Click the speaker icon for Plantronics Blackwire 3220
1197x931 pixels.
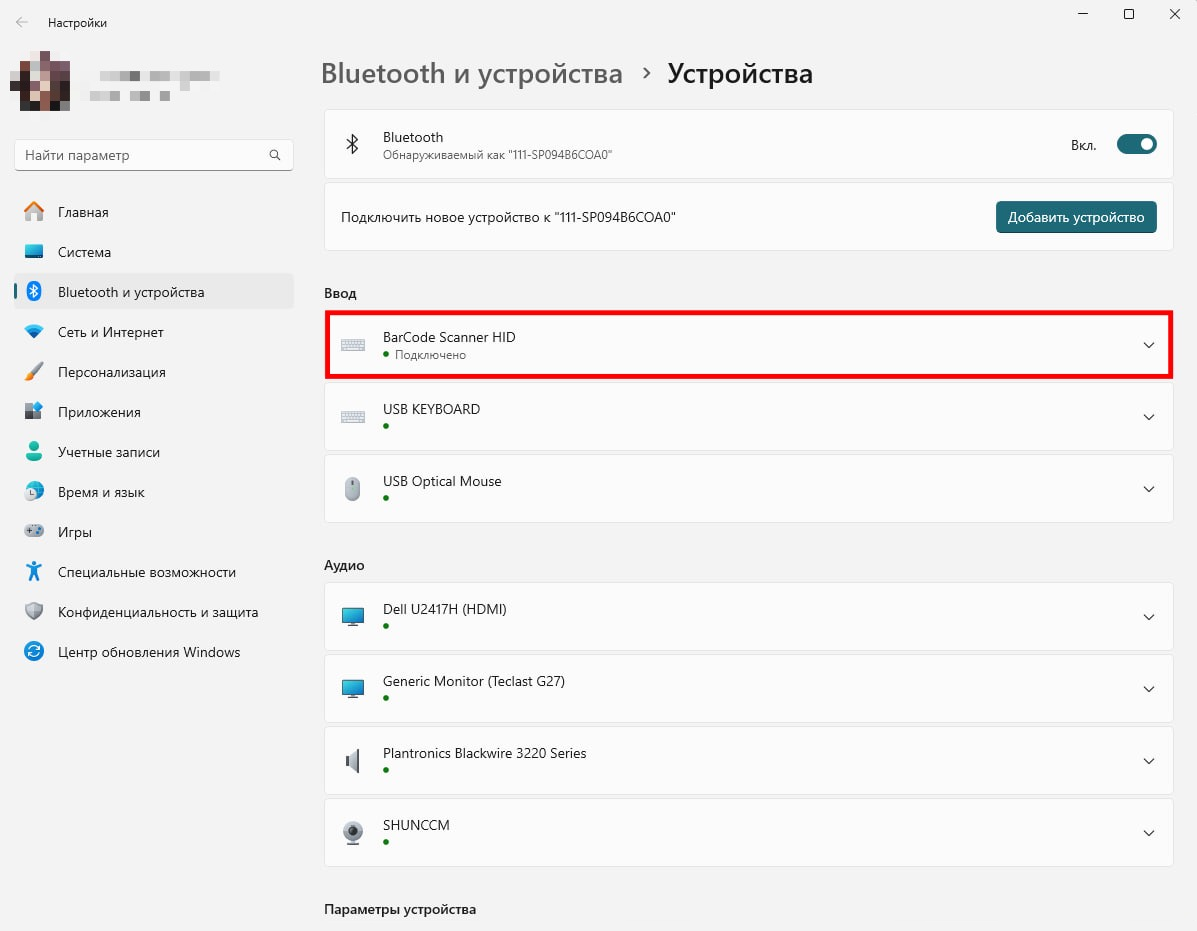click(x=353, y=761)
